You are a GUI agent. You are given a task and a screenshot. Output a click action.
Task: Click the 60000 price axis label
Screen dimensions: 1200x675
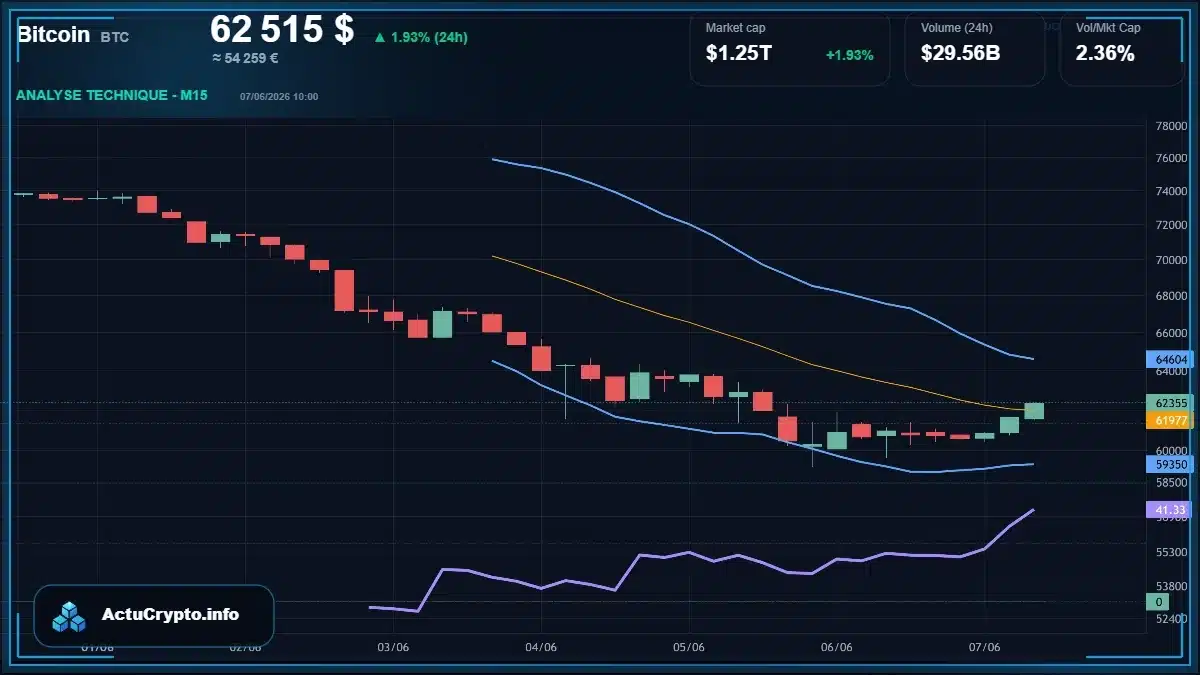click(x=1171, y=450)
